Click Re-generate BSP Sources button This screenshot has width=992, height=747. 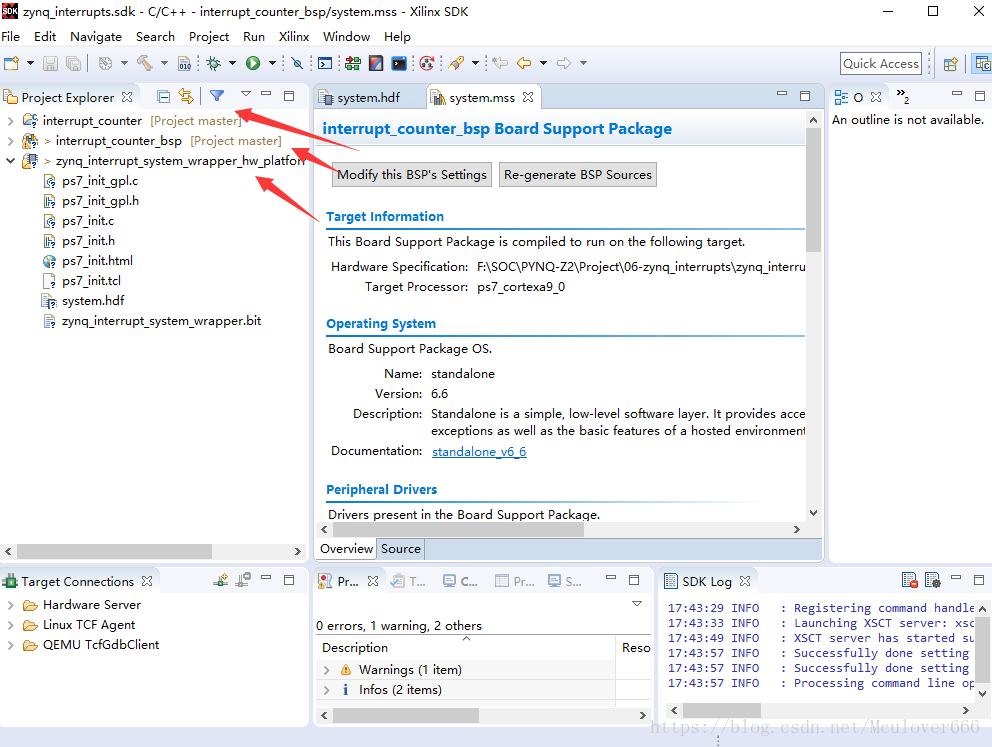tap(577, 174)
